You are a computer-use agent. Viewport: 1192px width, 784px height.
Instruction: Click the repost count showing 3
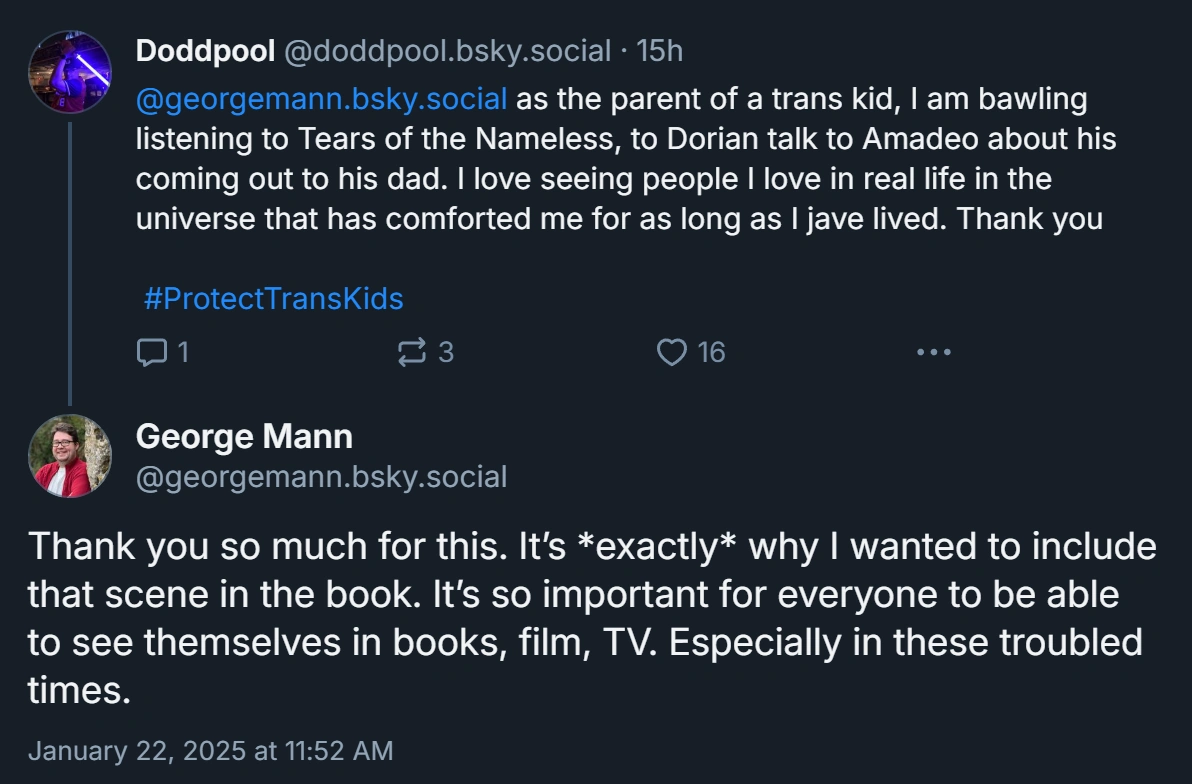click(446, 352)
